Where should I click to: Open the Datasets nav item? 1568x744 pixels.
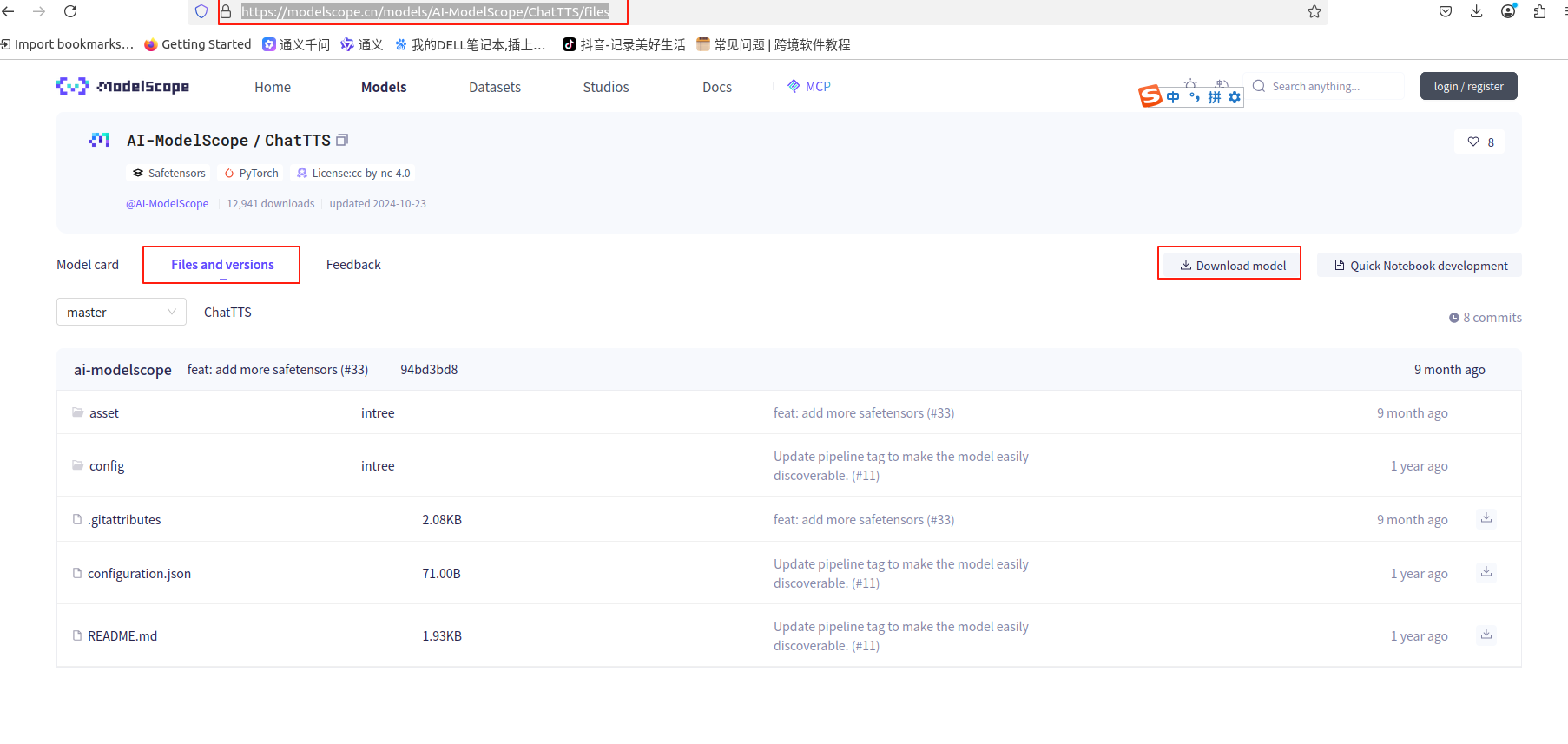tap(495, 87)
